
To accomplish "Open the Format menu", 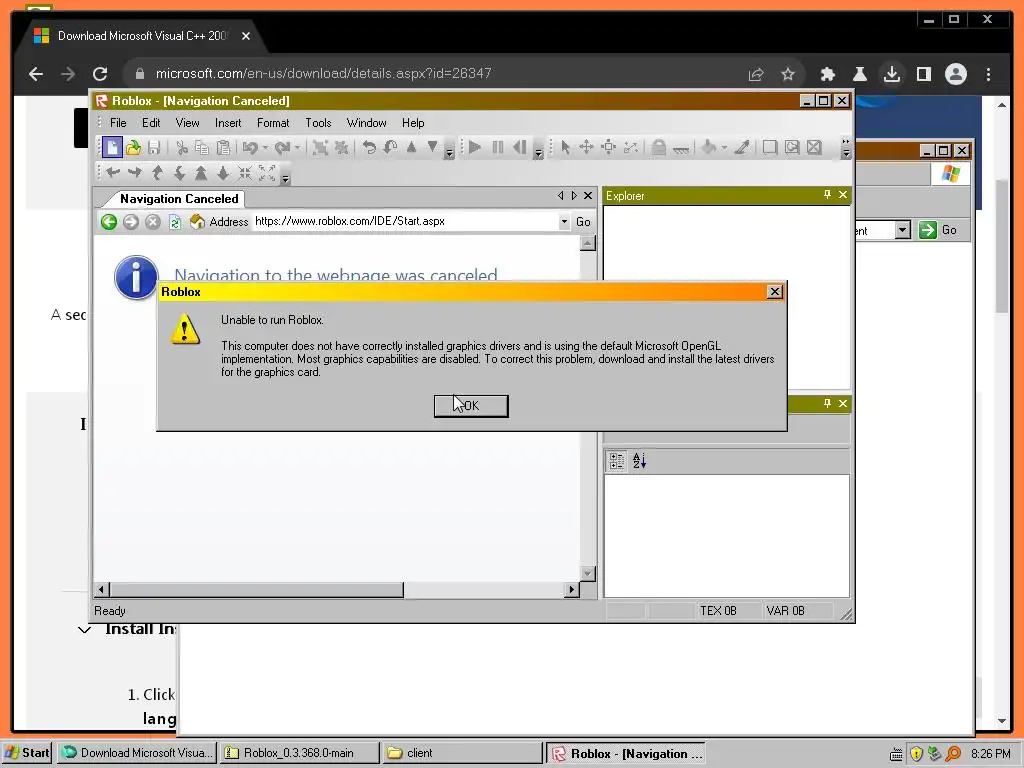I will click(273, 123).
